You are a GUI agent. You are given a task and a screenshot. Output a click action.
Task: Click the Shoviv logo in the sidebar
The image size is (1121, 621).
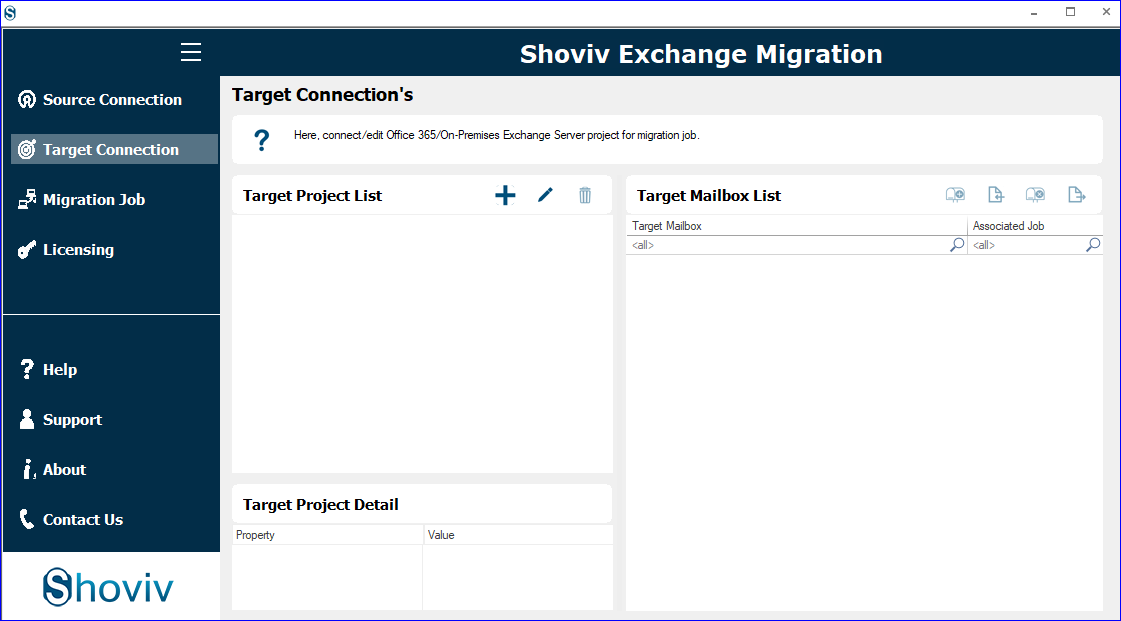[108, 586]
